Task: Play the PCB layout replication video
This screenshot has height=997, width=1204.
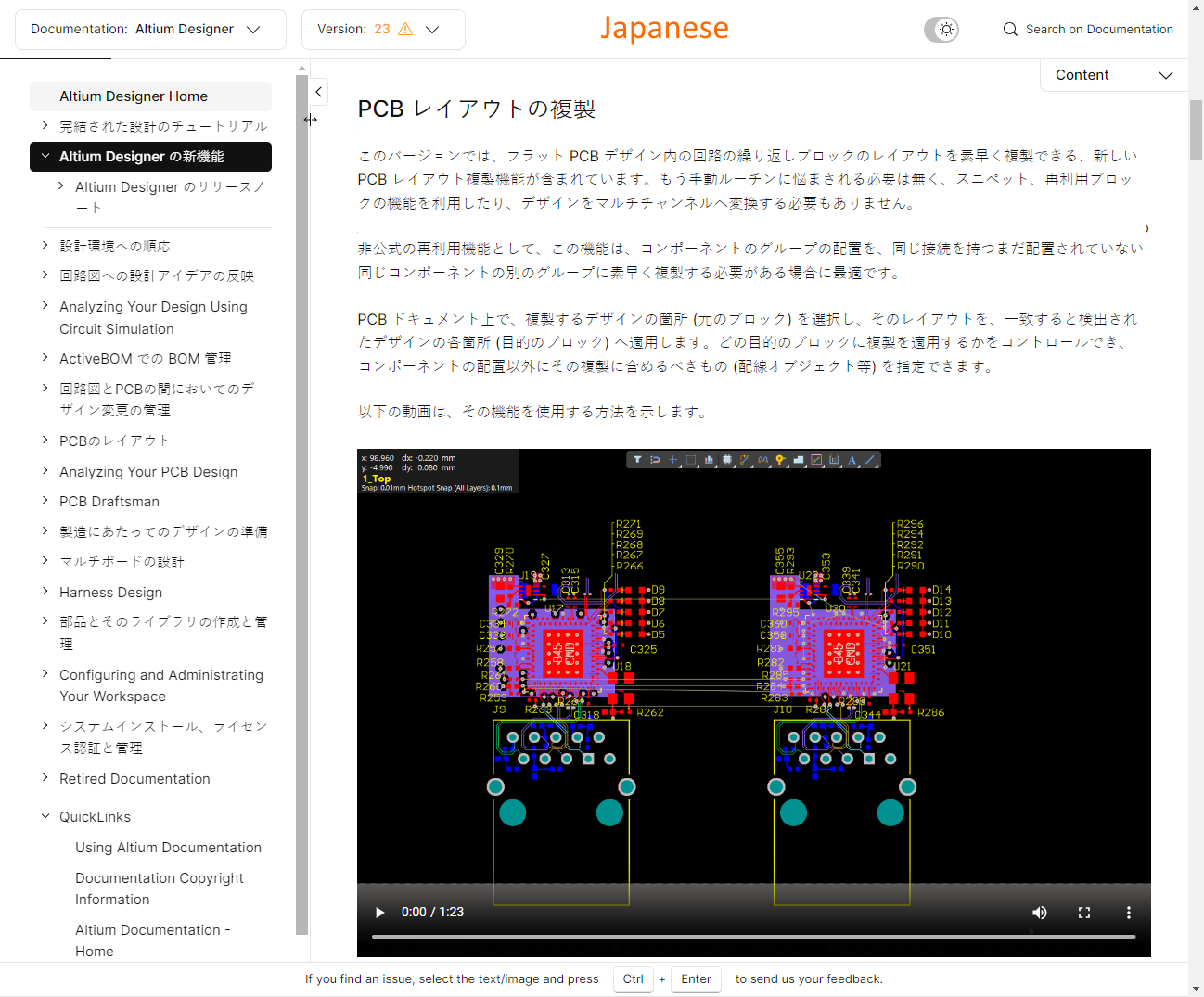Action: click(x=379, y=913)
